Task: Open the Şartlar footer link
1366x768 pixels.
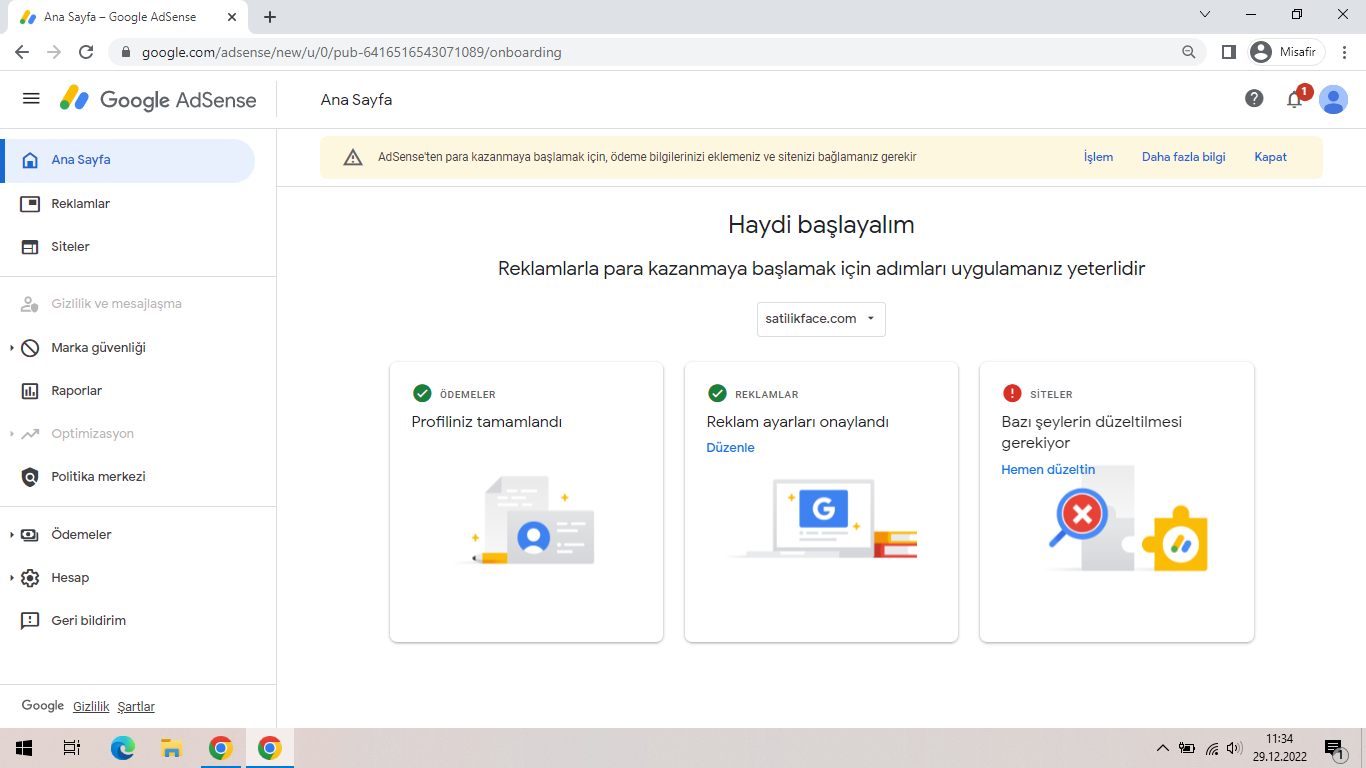Action: tap(136, 707)
